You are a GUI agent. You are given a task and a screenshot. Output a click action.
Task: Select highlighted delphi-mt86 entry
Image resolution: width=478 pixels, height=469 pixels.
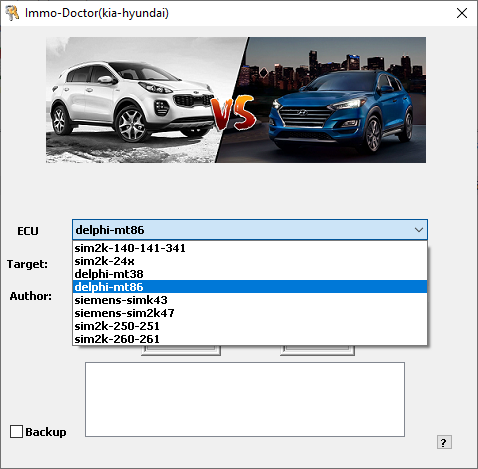(250, 287)
